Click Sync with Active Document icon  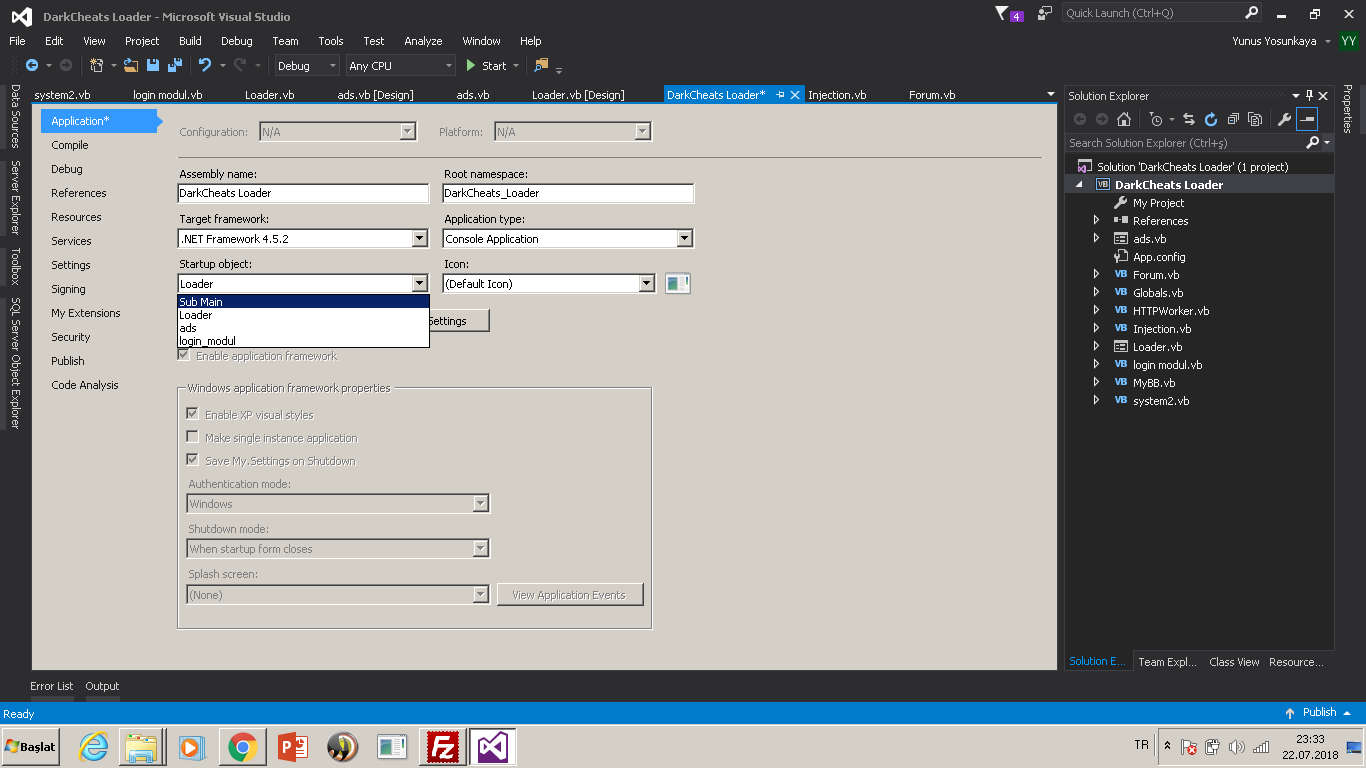pos(1189,119)
